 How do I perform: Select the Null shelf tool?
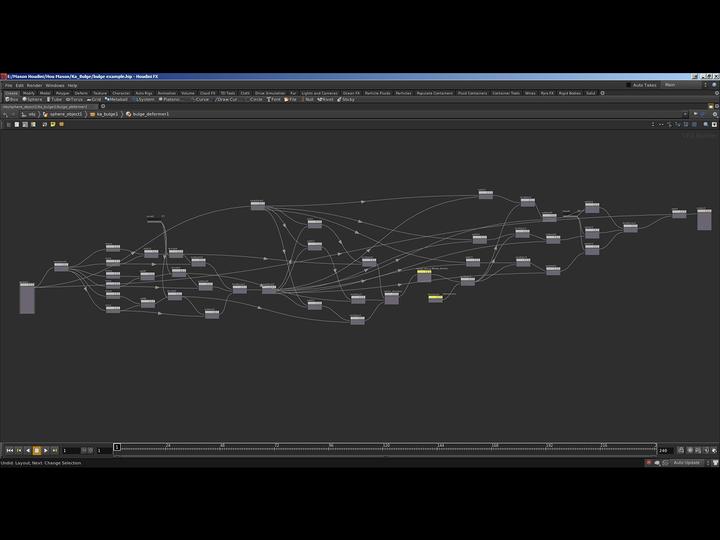pos(309,99)
